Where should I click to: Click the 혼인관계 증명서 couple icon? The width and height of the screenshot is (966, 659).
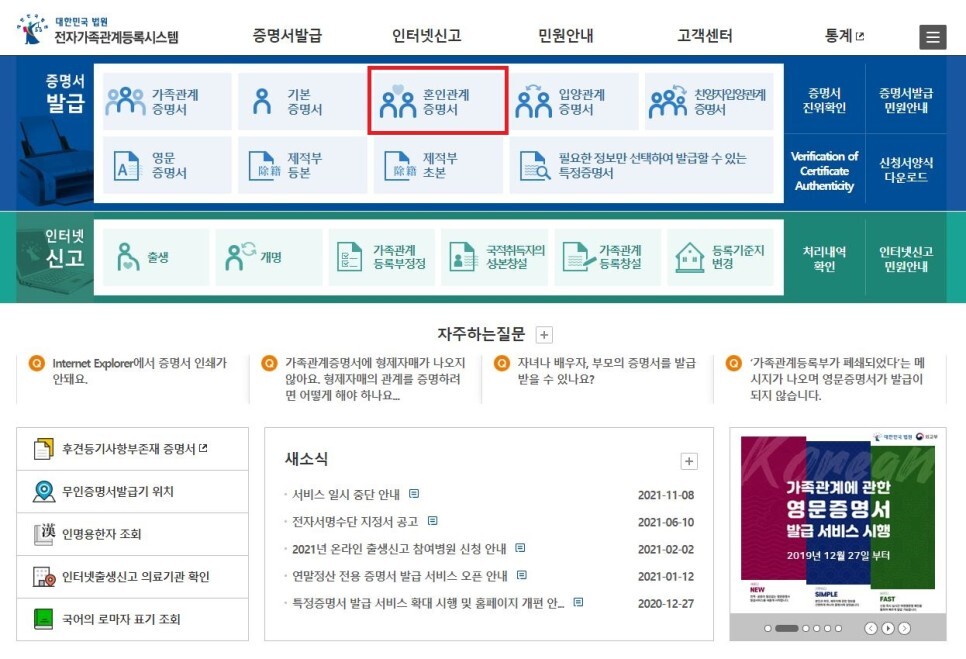pyautogui.click(x=398, y=102)
